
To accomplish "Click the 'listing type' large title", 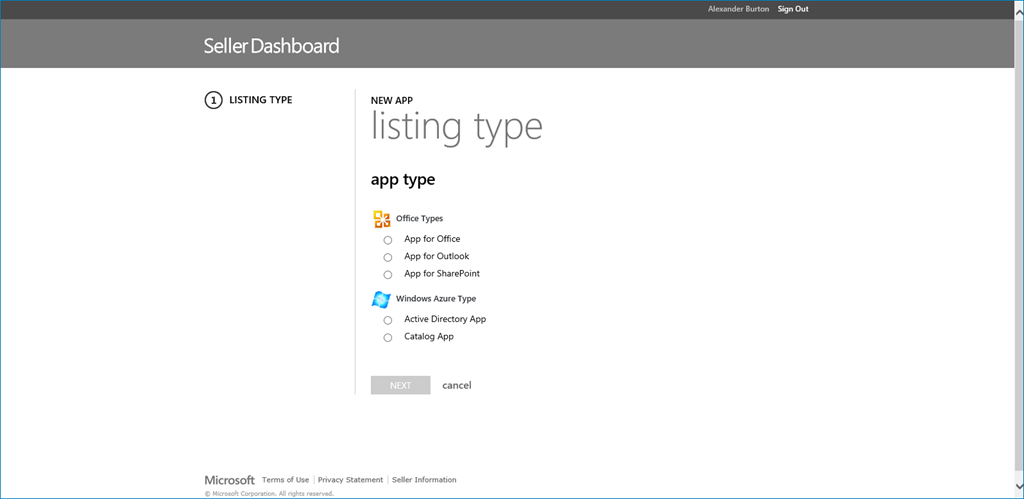I will [456, 127].
